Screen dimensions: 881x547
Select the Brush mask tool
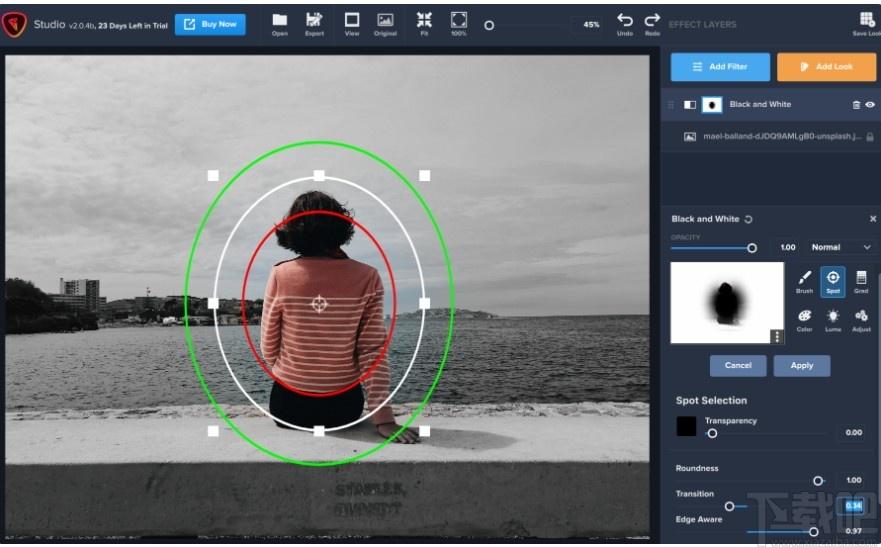804,280
